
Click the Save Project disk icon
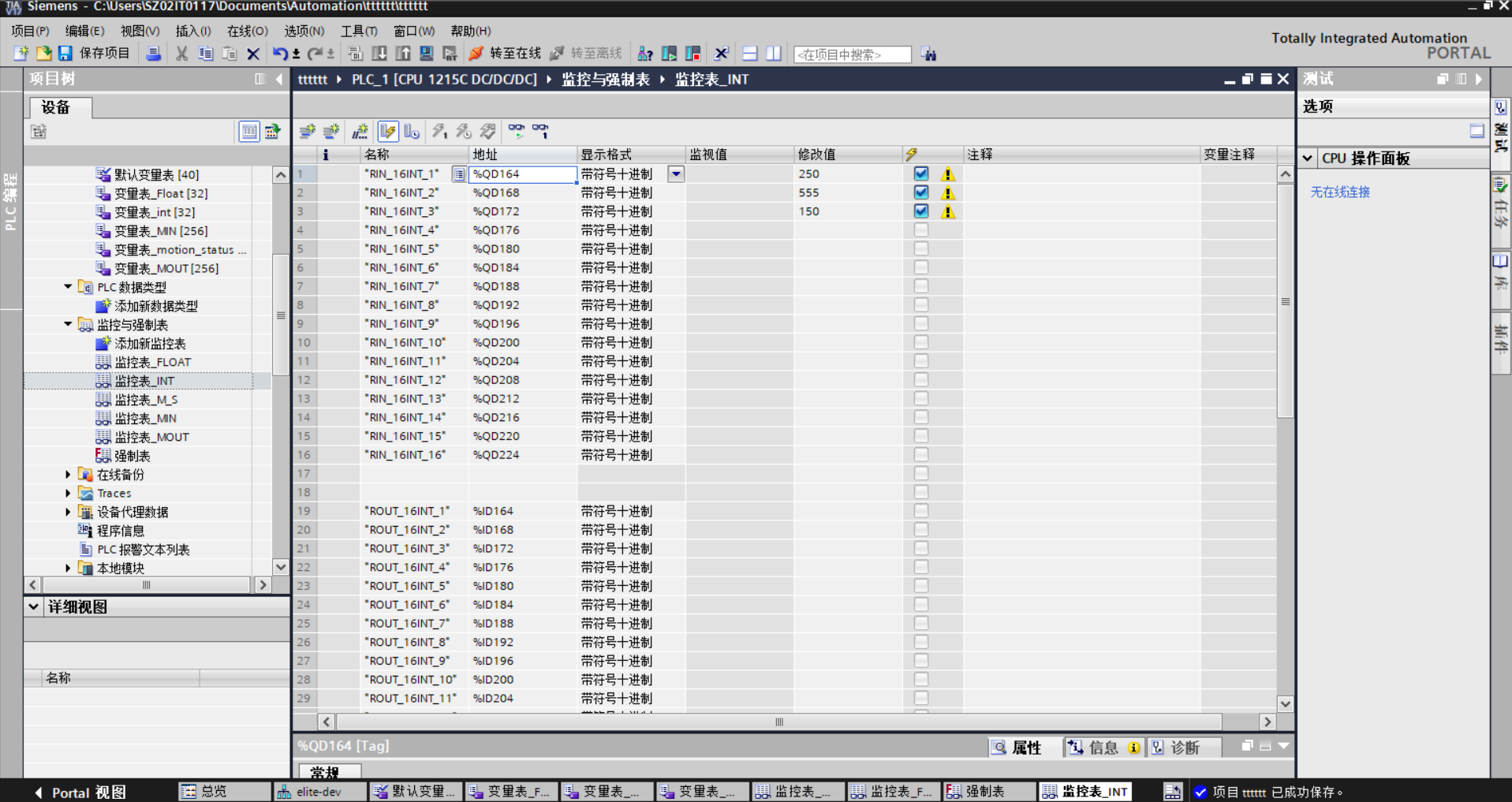65,54
